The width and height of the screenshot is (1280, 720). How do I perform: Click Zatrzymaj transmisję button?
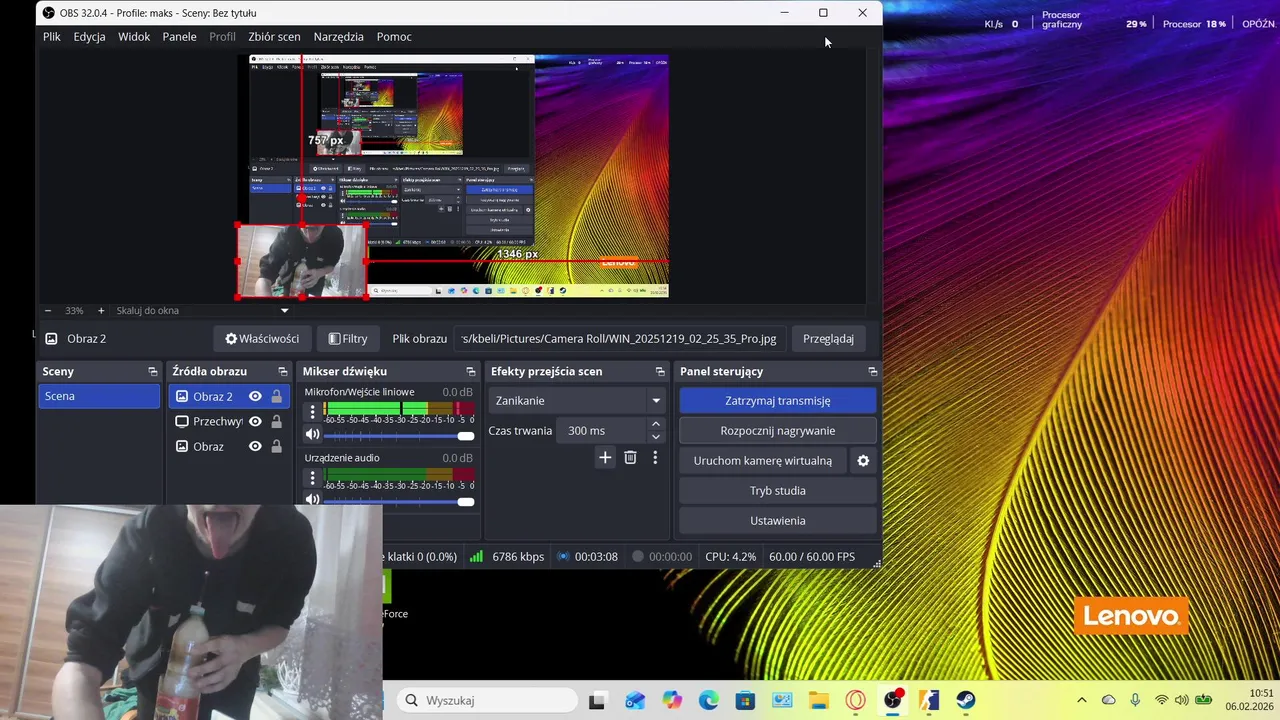(x=778, y=400)
